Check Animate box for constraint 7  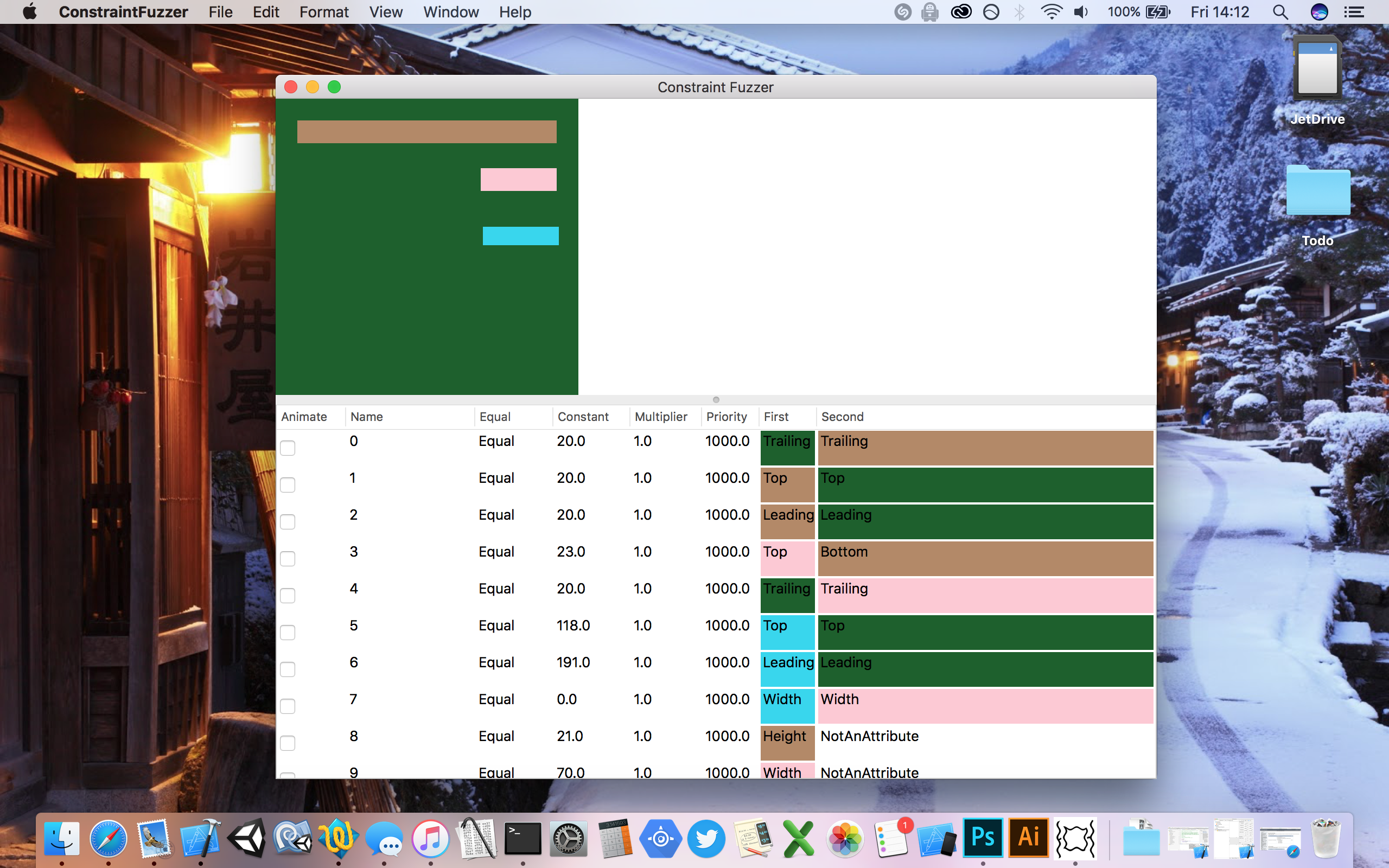tap(288, 706)
